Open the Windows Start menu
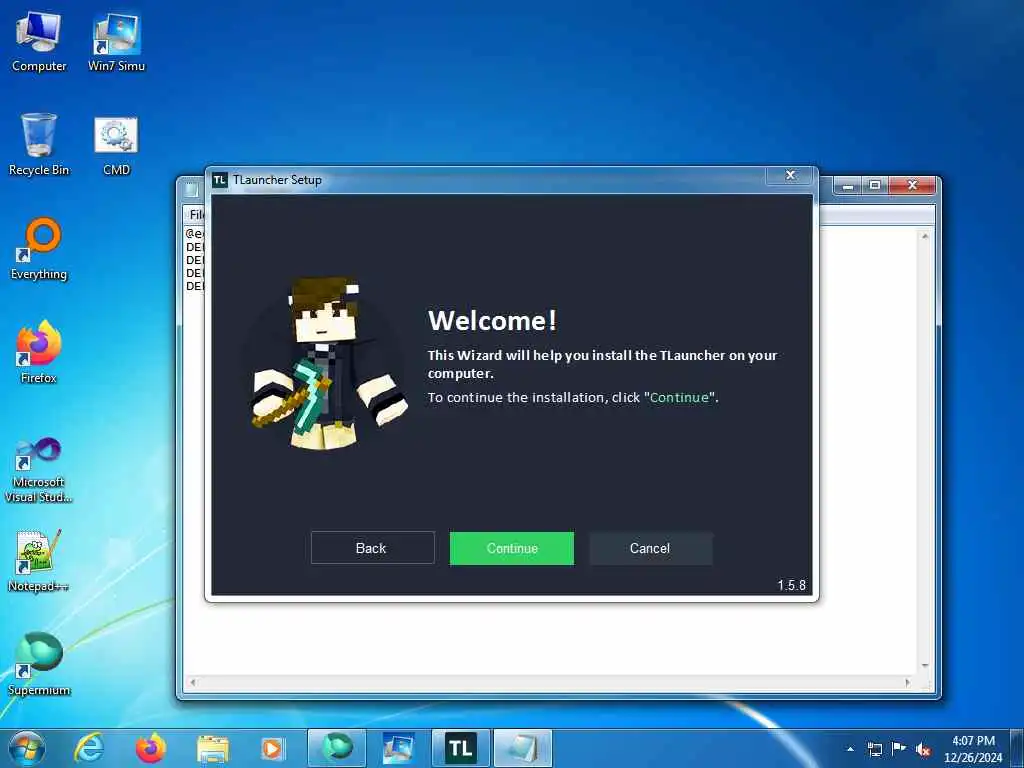The width and height of the screenshot is (1024, 768). pyautogui.click(x=27, y=748)
